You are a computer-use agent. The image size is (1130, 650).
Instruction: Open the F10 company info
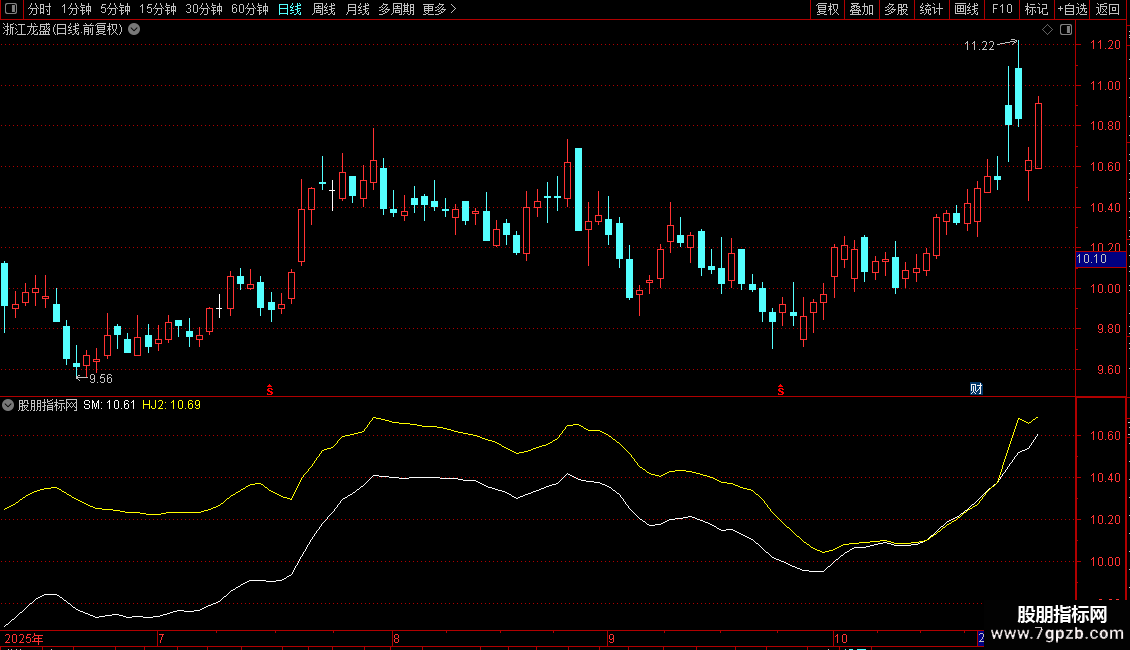1002,9
